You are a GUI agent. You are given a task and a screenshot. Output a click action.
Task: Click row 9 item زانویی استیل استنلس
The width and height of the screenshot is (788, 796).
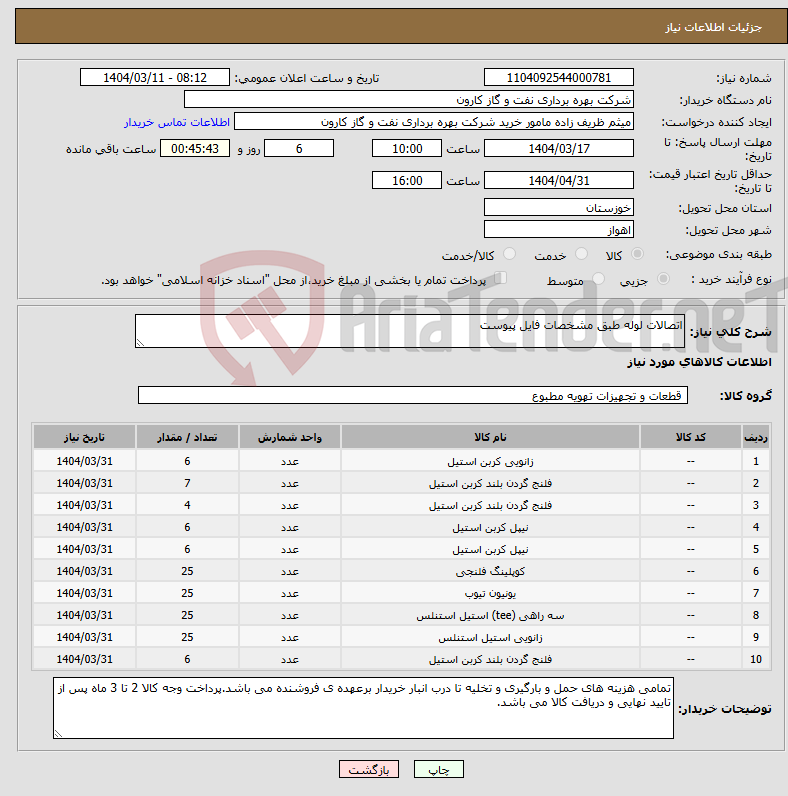(490, 637)
